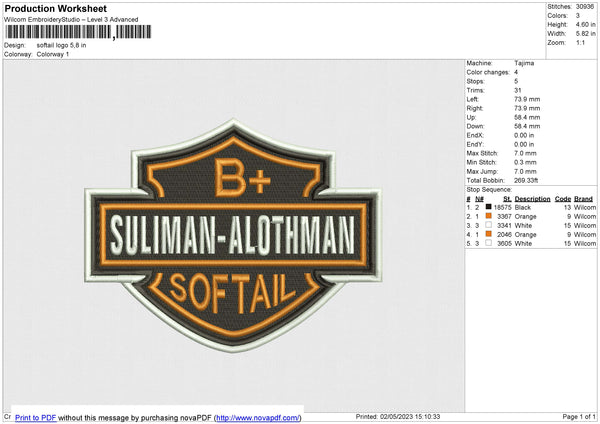The height and width of the screenshot is (424, 600).
Task: Select the Black swatch in stop 1
Action: 488,207
